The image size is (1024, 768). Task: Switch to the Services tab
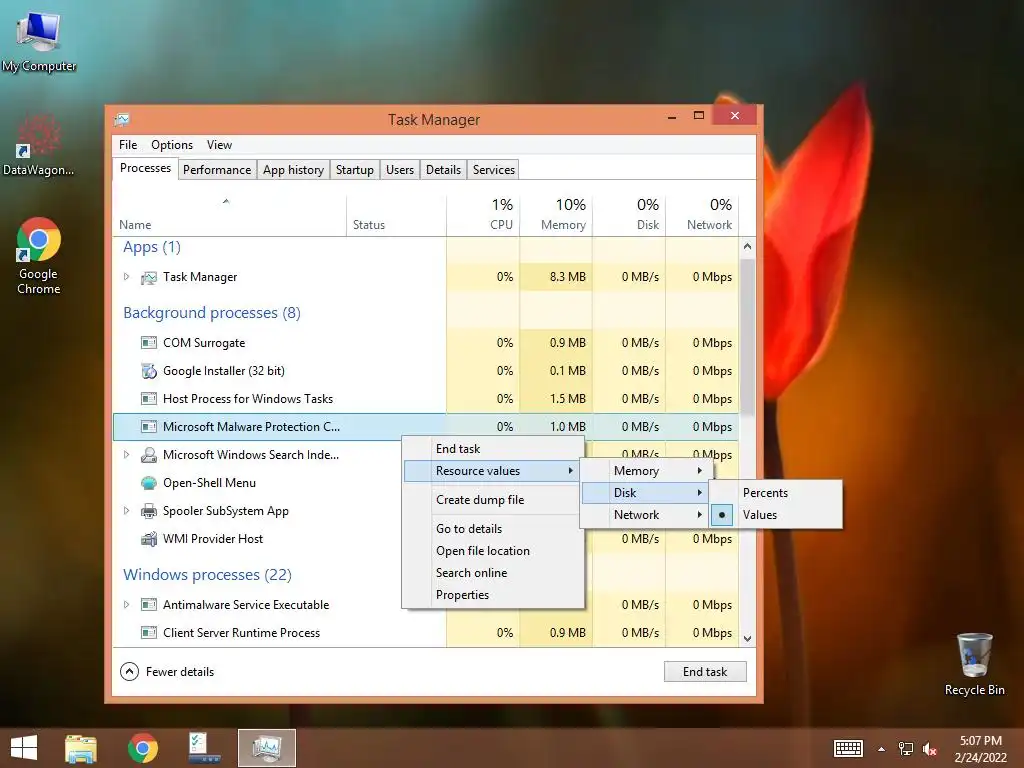coord(494,170)
